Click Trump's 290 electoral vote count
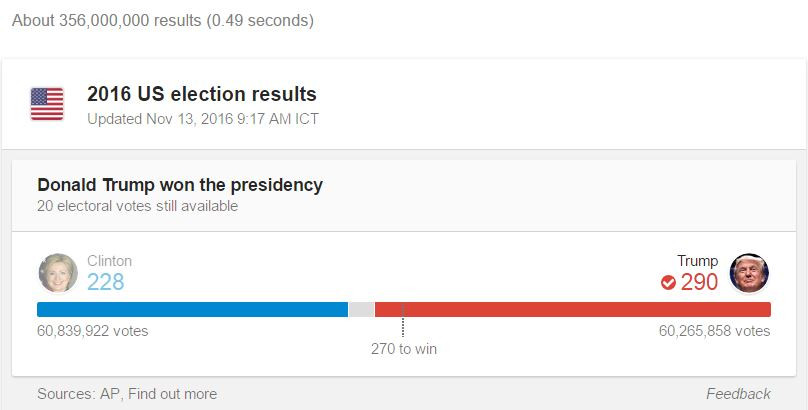 [699, 282]
